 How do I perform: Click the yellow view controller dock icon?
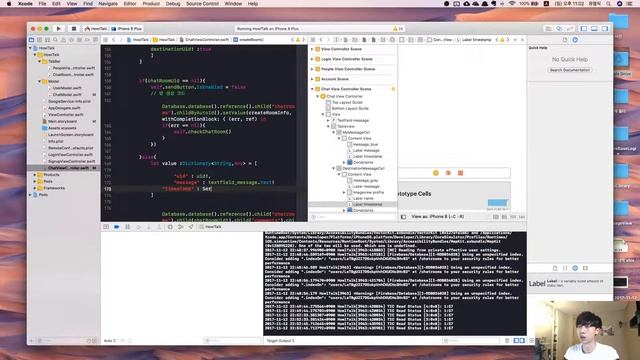(x=436, y=173)
